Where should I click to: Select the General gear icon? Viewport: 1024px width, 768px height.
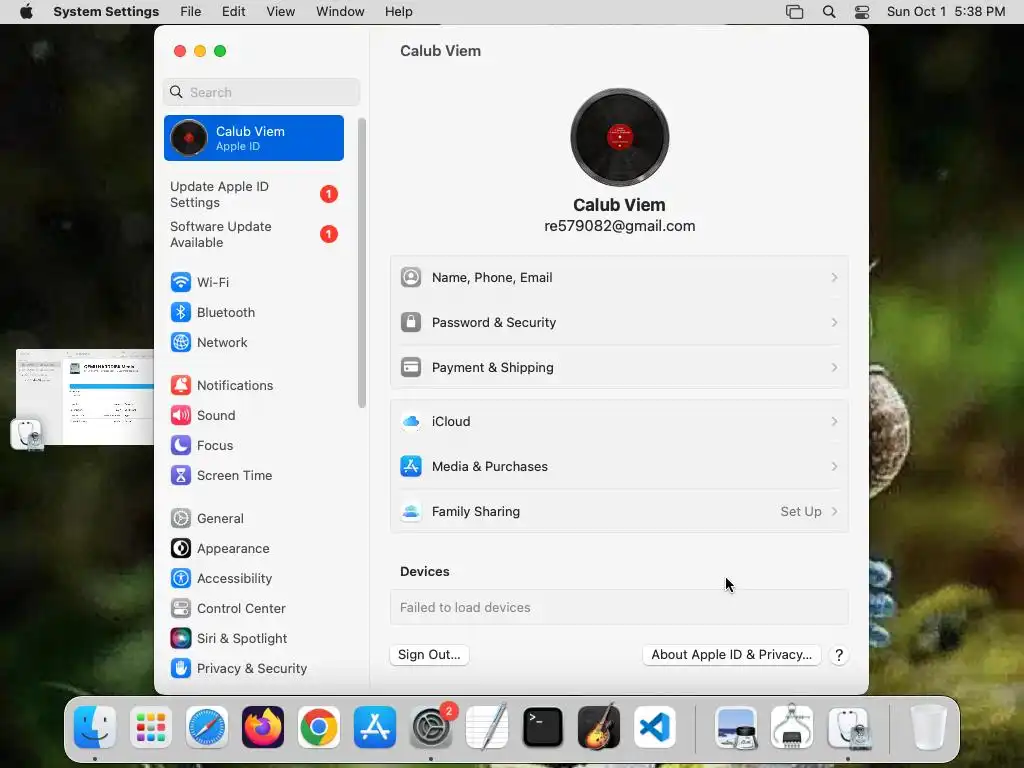[x=181, y=519]
